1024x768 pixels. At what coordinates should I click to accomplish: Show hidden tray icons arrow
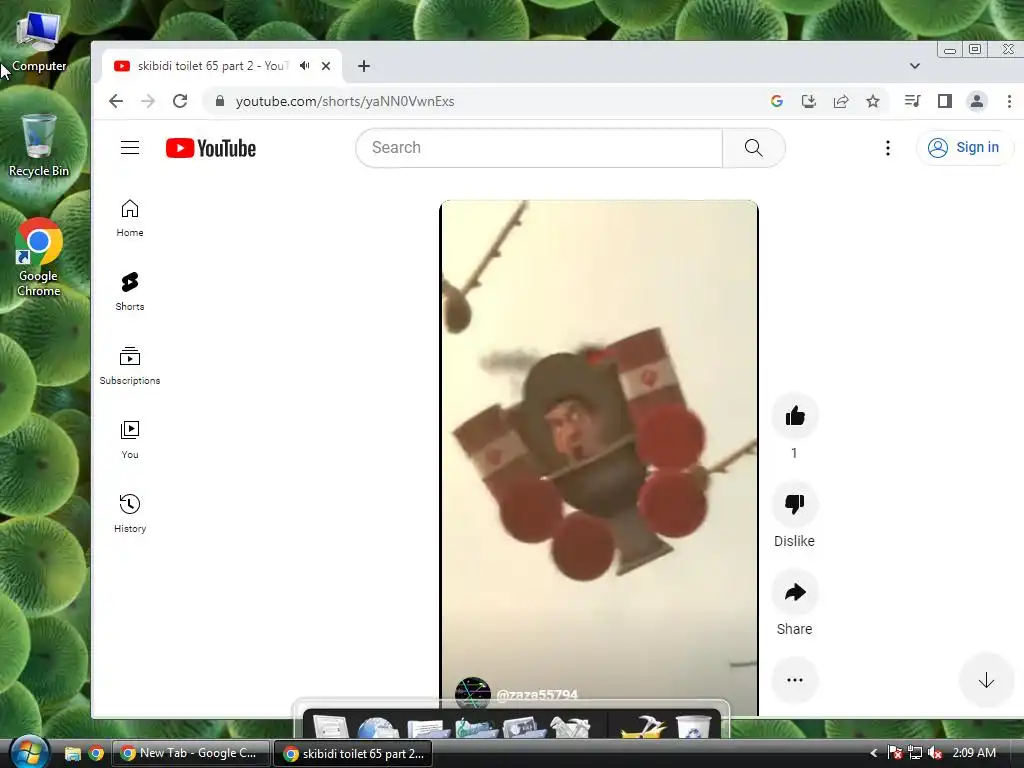tap(874, 754)
